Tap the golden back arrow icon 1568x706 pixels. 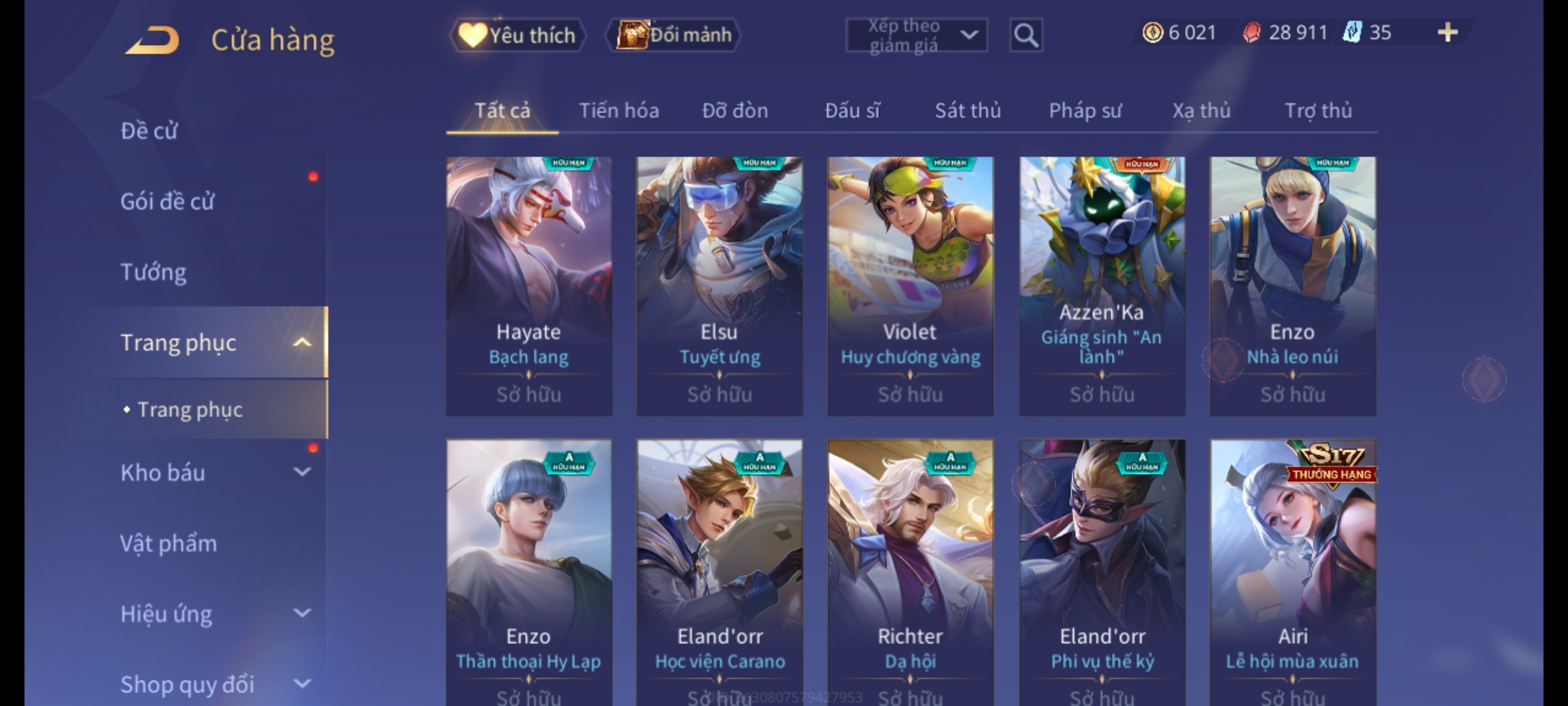pos(153,40)
